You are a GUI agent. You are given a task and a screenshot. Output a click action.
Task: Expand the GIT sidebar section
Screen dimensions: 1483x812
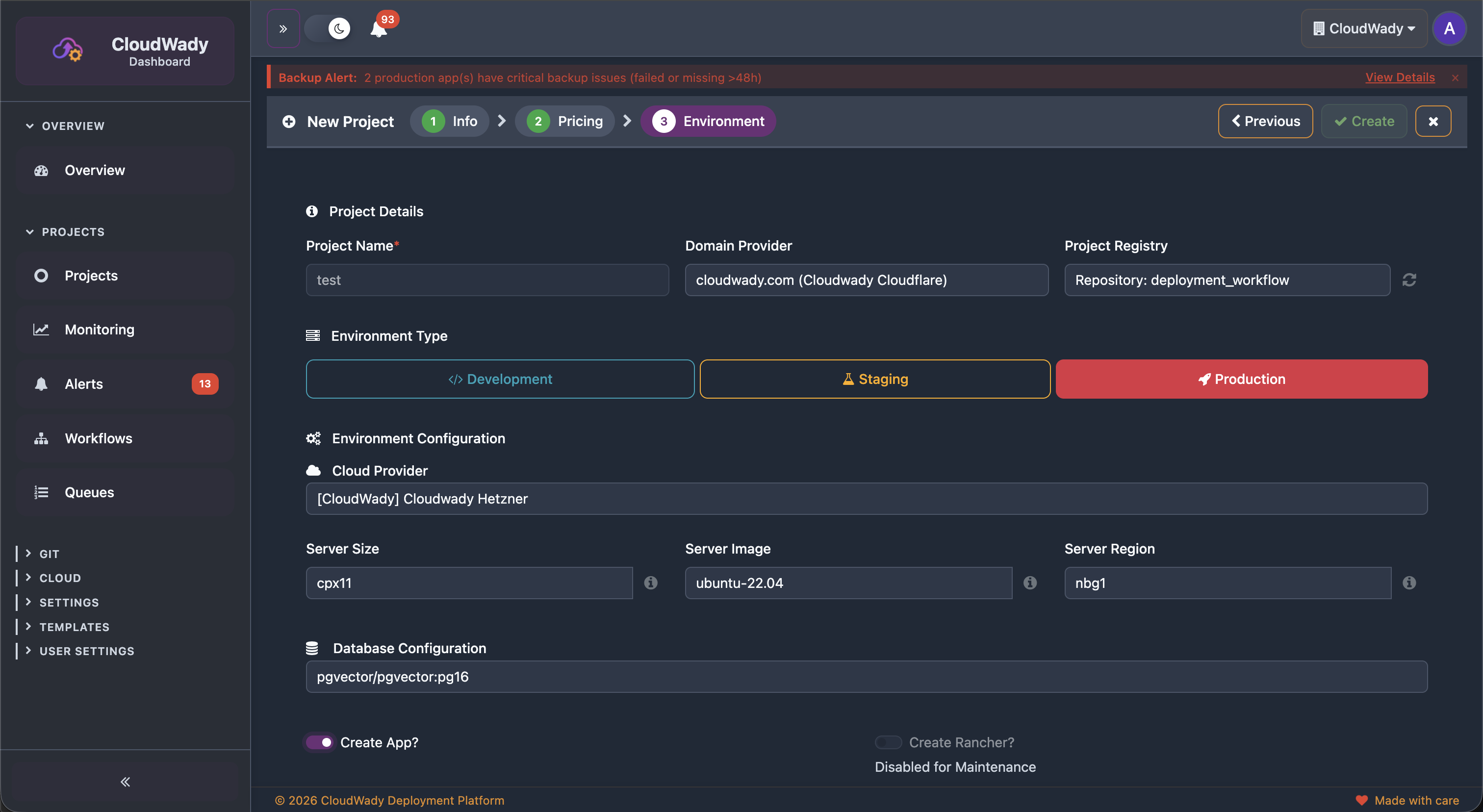pyautogui.click(x=49, y=554)
